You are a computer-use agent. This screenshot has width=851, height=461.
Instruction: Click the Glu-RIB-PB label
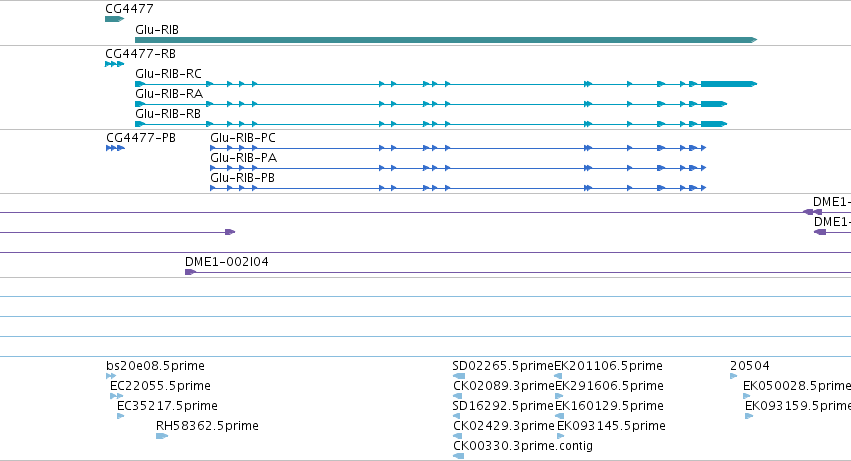point(242,178)
